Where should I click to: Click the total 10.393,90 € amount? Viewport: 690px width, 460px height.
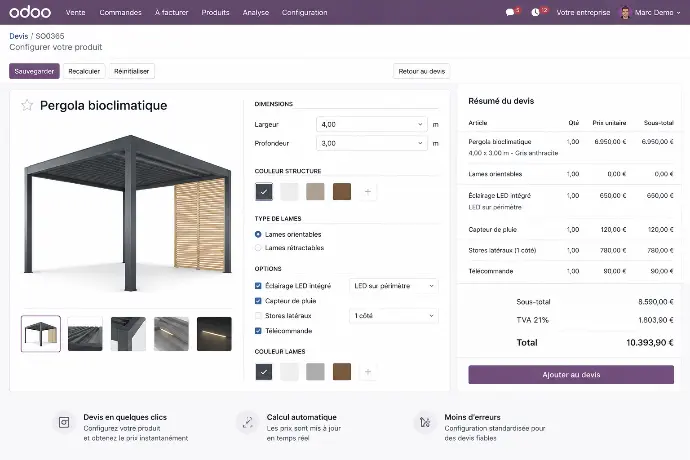650,342
